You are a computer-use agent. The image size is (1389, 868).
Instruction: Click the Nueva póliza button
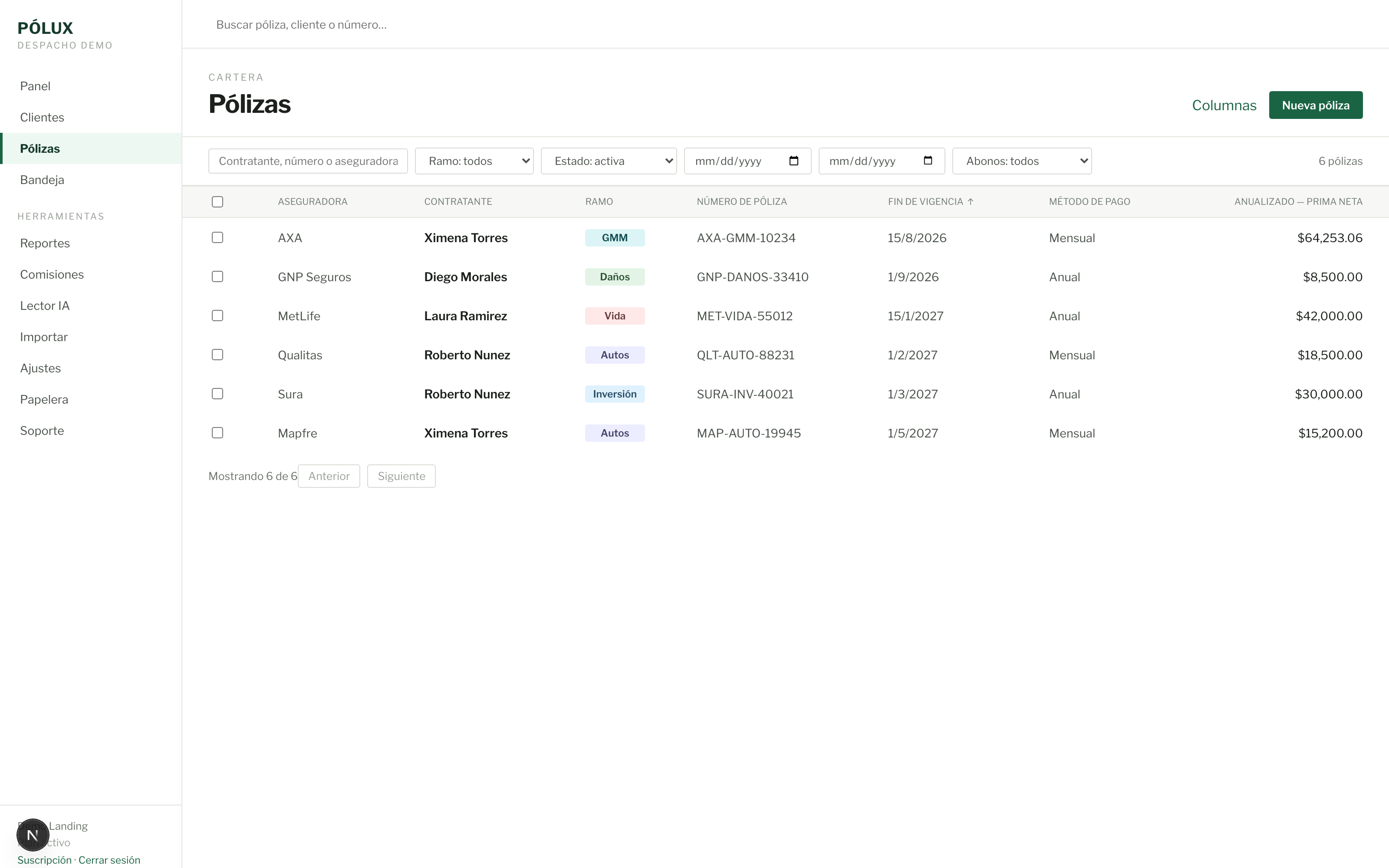tap(1316, 105)
